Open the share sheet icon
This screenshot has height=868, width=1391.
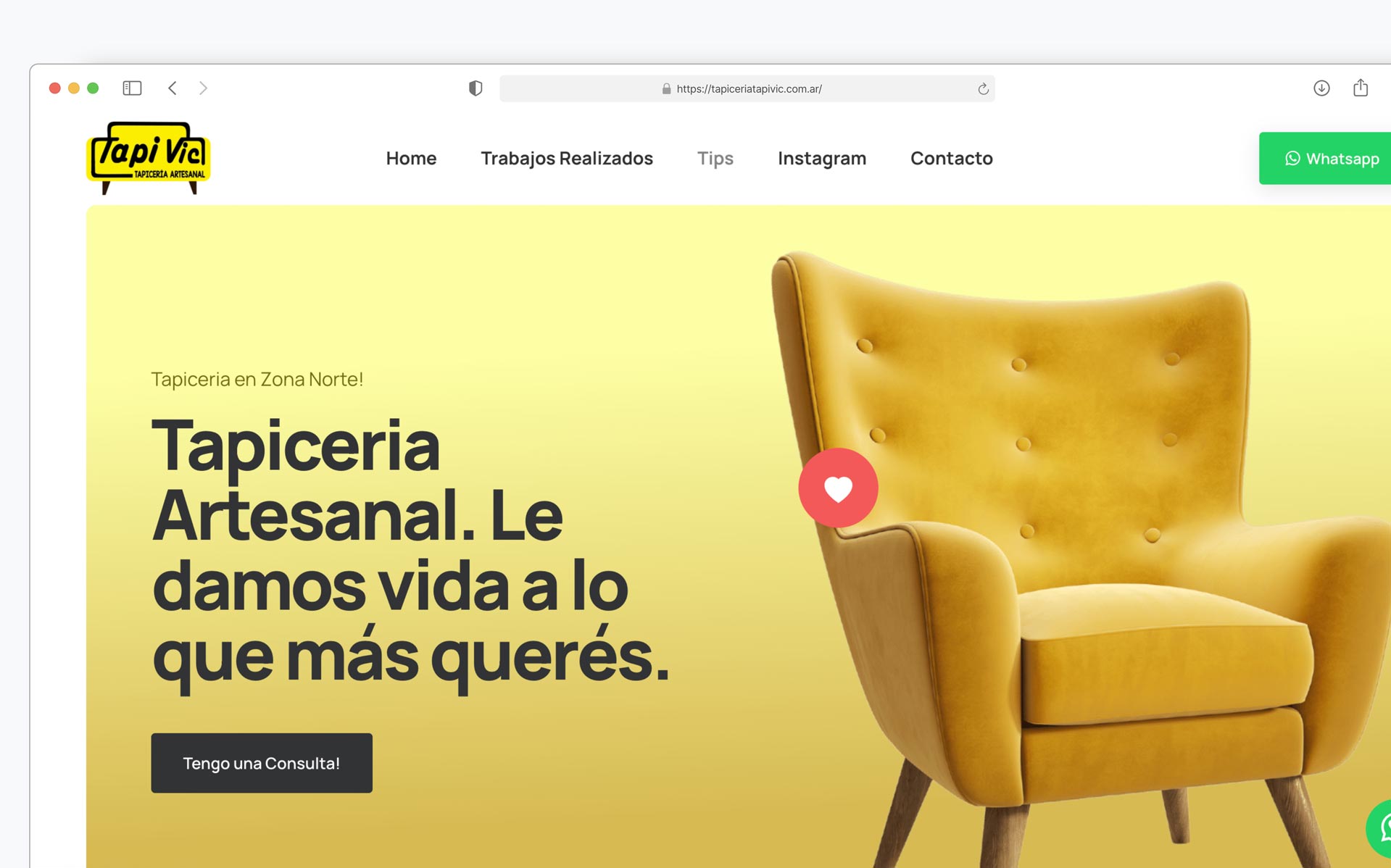[x=1361, y=88]
